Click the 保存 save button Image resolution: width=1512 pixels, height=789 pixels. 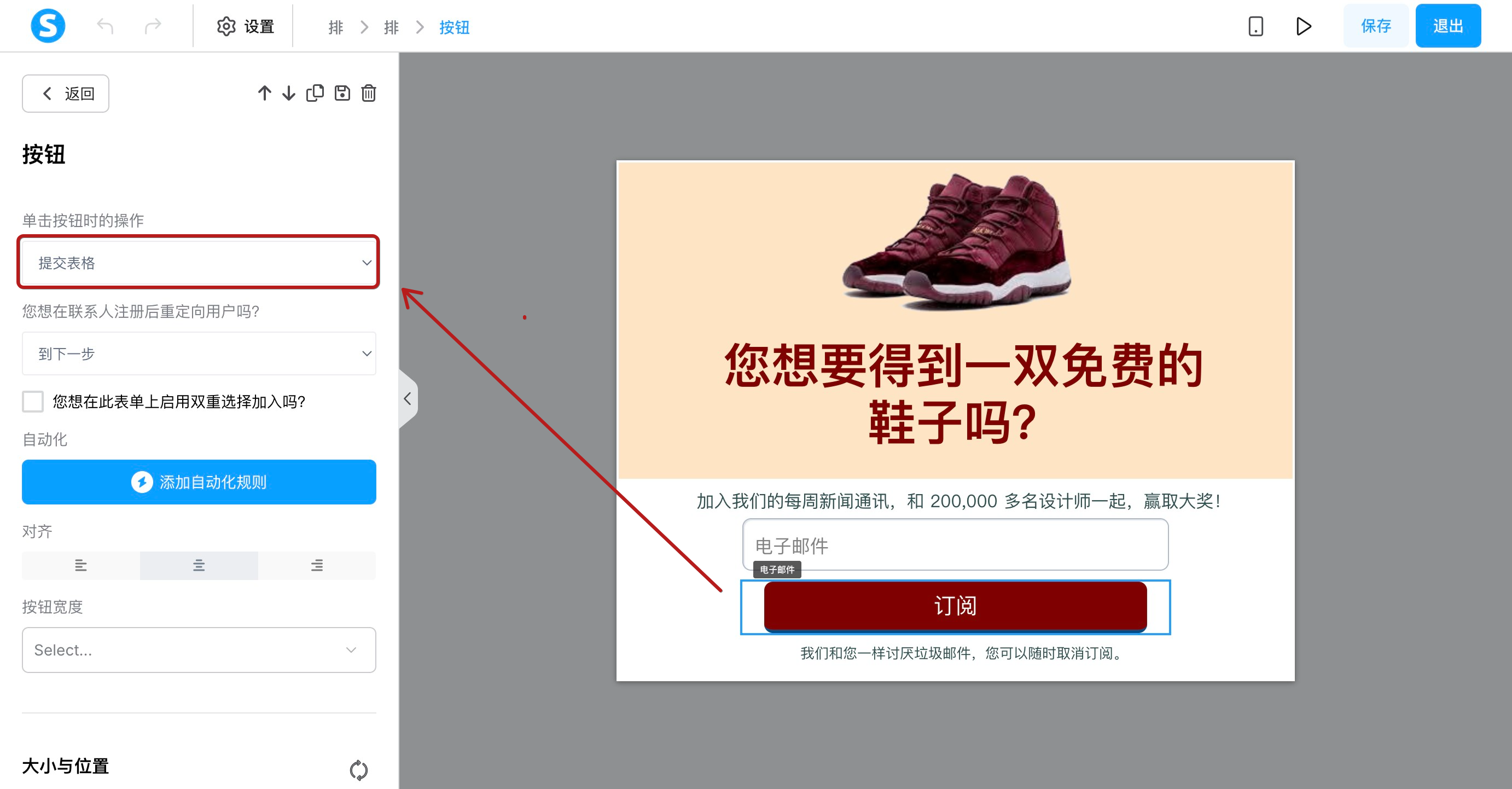point(1375,26)
